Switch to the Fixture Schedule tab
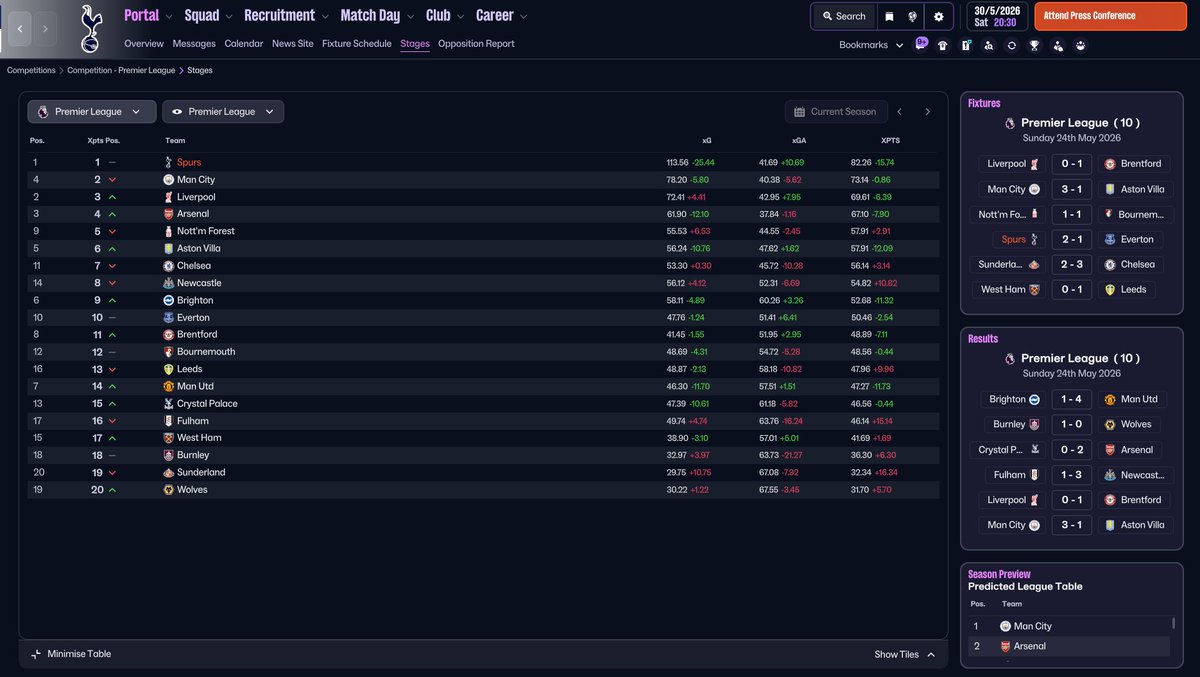Viewport: 1200px width, 677px height. pyautogui.click(x=357, y=44)
